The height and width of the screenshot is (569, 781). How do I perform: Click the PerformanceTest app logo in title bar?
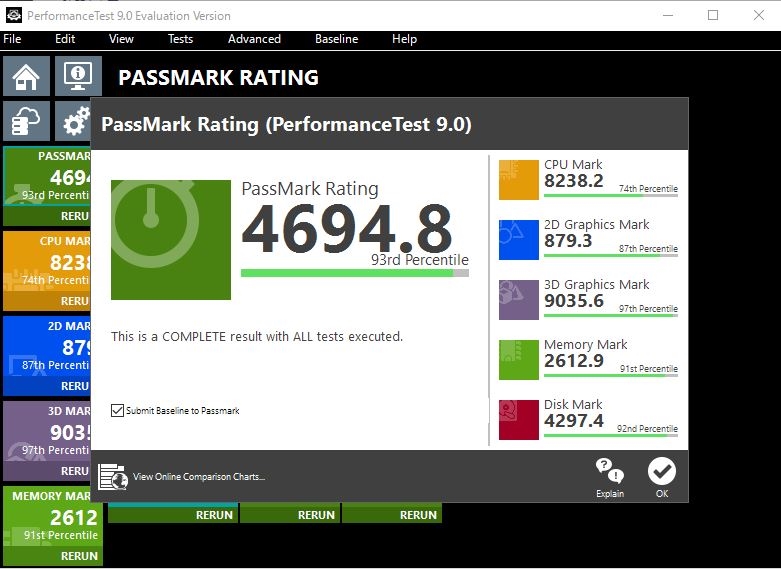coord(13,15)
